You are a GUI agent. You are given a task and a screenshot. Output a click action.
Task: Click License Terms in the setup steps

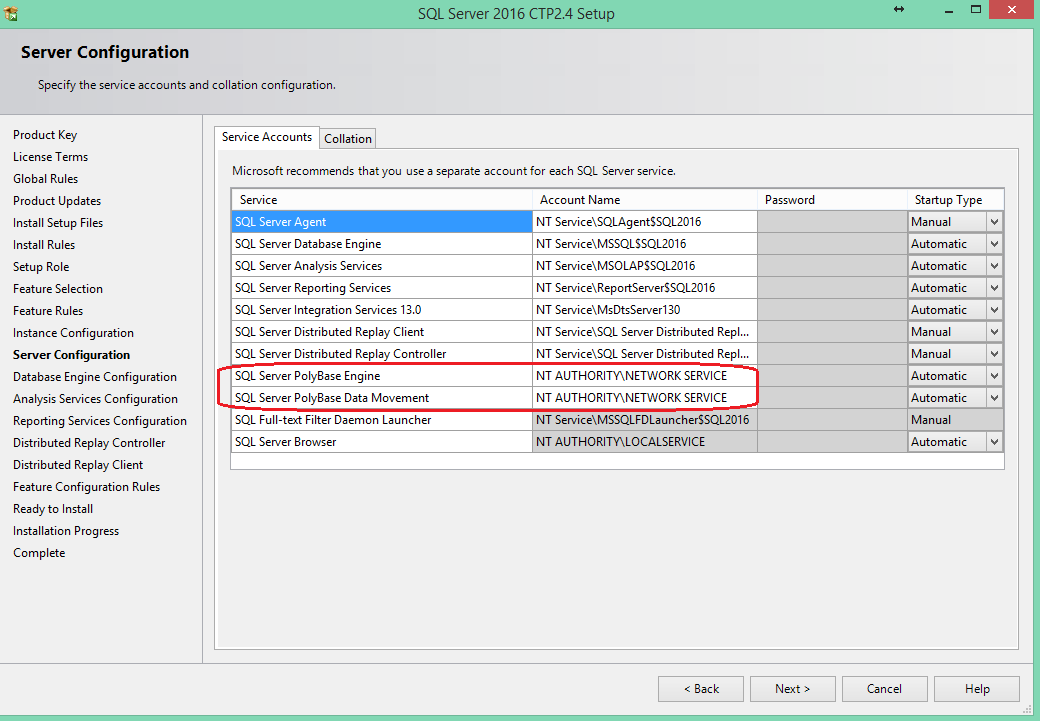tap(50, 157)
